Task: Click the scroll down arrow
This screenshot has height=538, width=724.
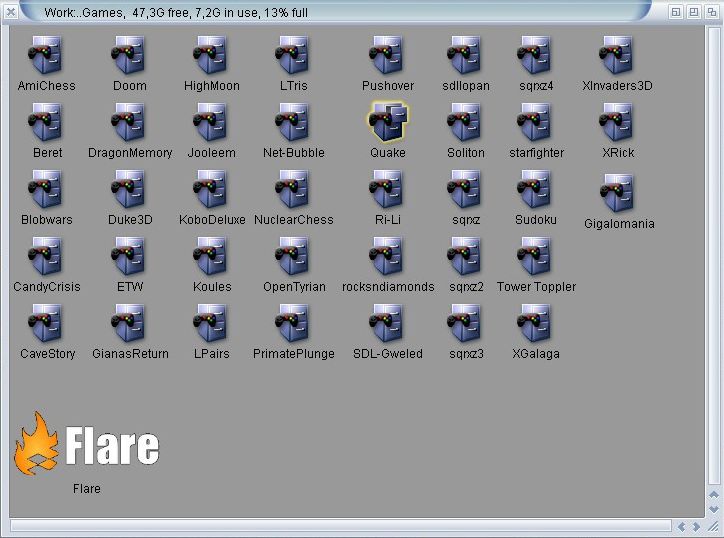Action: [714, 508]
